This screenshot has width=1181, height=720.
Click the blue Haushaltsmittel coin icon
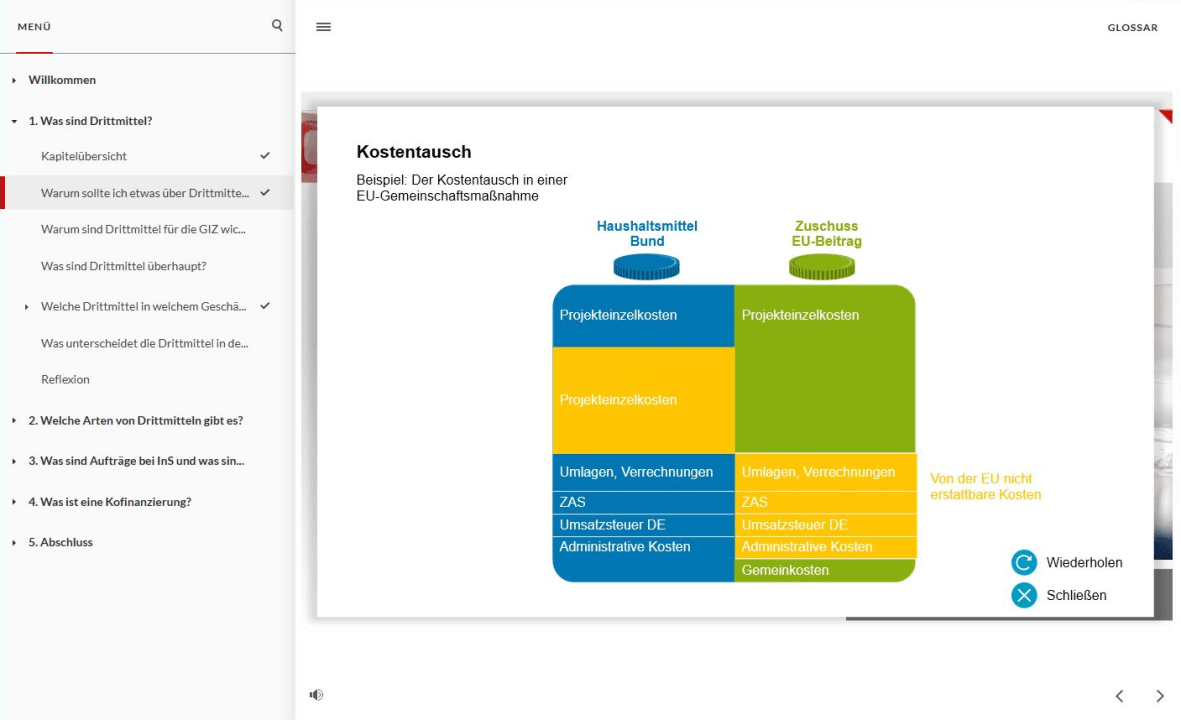click(646, 267)
